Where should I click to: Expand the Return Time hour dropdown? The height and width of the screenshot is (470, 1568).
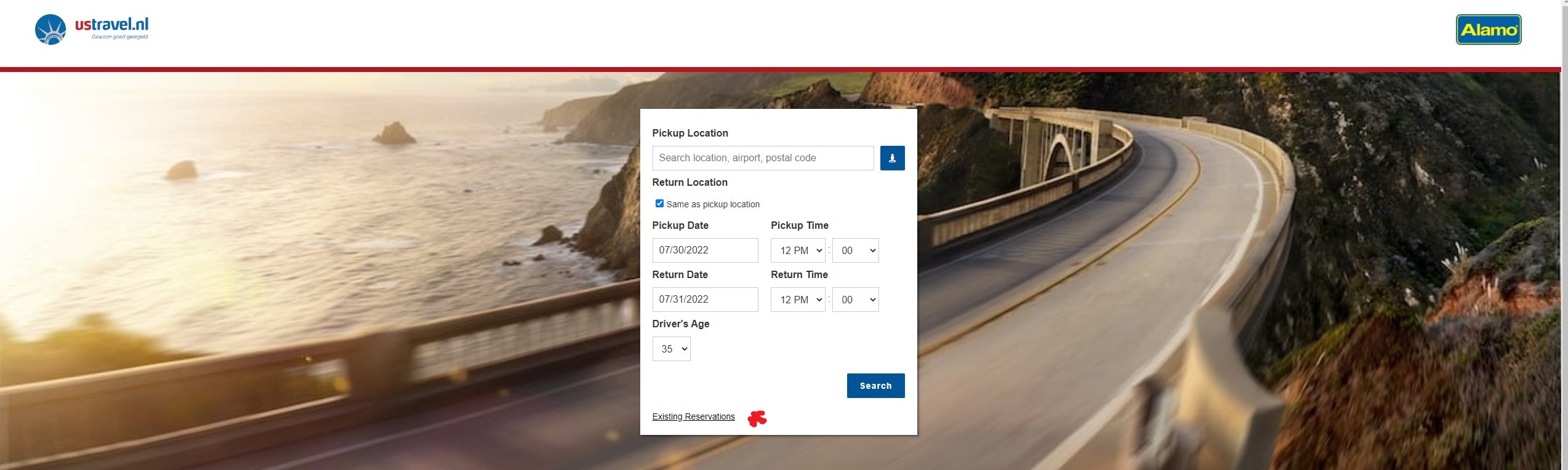(798, 300)
